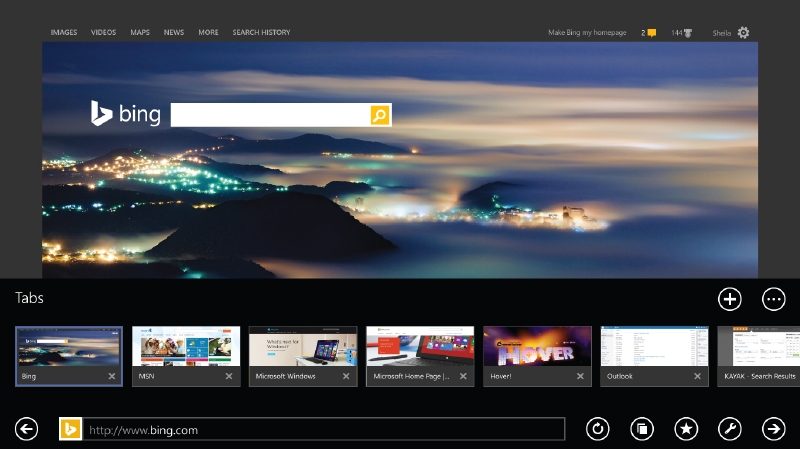This screenshot has width=800, height=449.
Task: Click the Bing site icon beside address bar
Action: [70, 429]
